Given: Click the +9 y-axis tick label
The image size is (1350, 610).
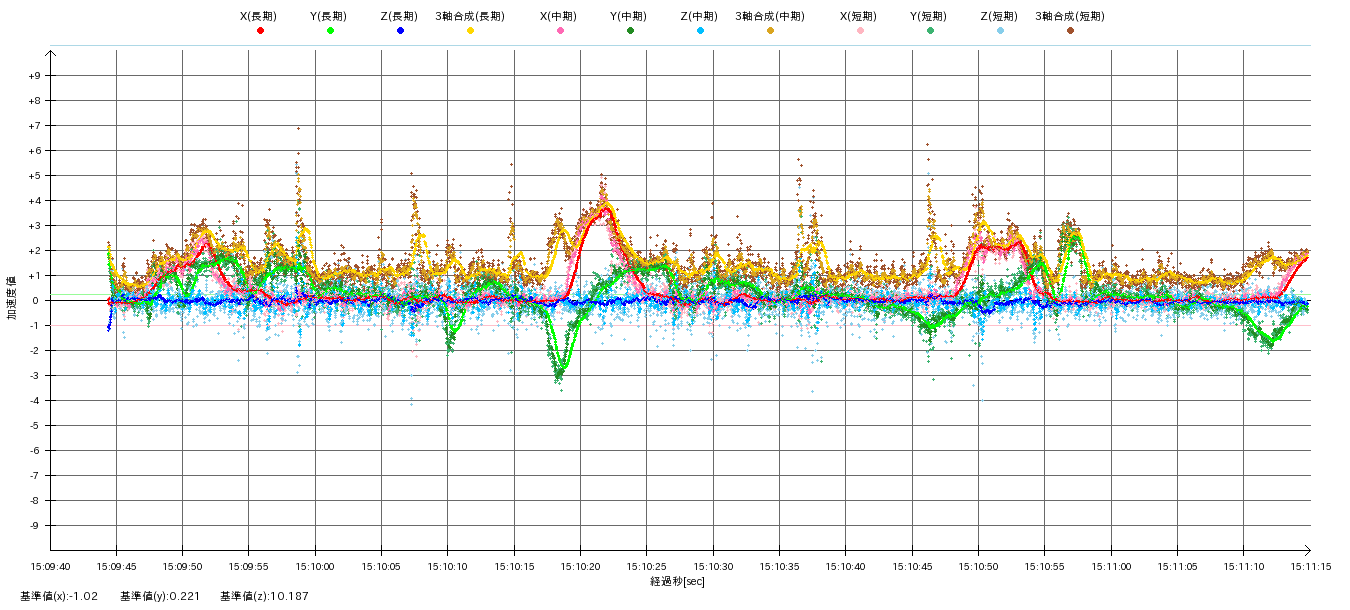Looking at the screenshot, I should point(34,76).
